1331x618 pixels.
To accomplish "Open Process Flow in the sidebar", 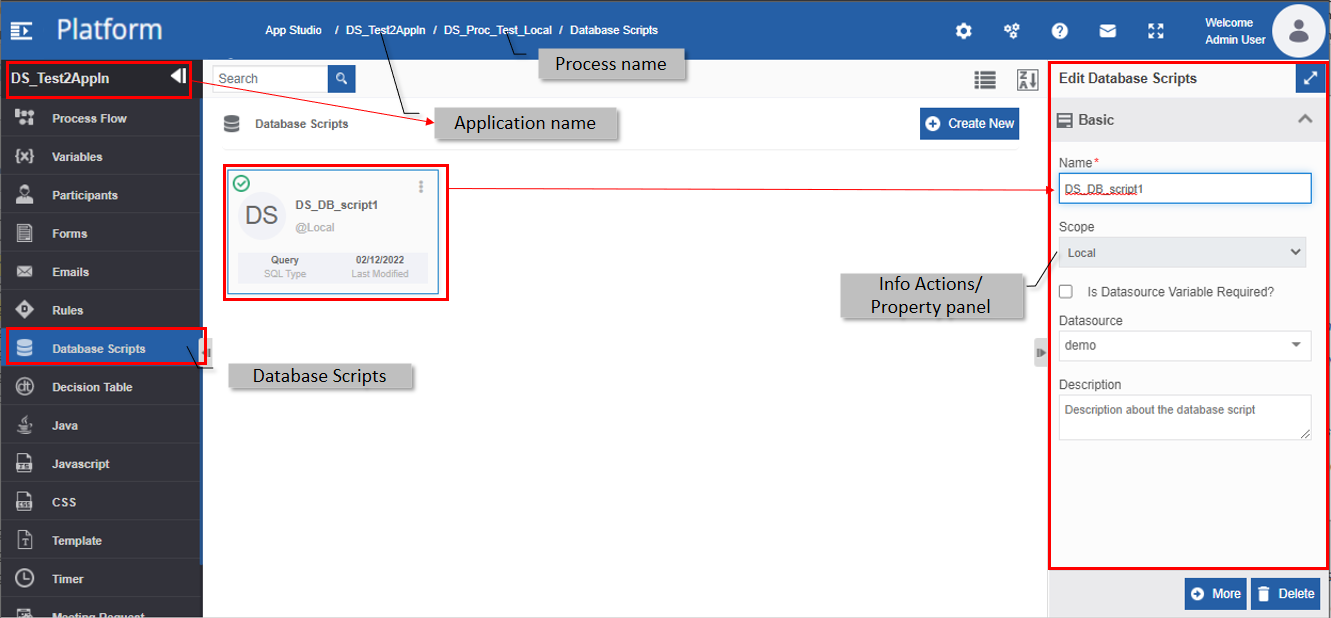I will (x=101, y=118).
